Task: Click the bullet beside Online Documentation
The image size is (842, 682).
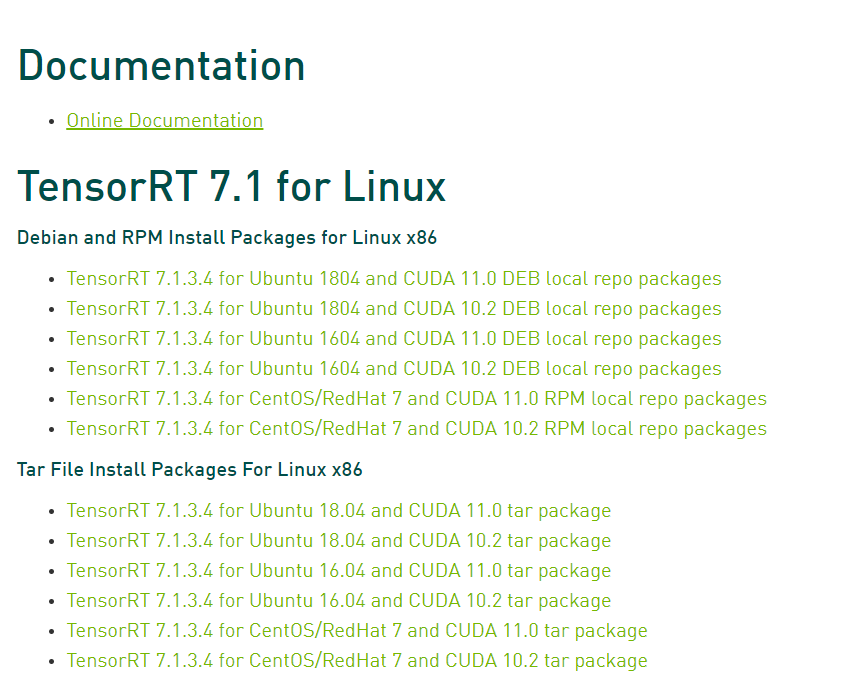Action: click(51, 120)
